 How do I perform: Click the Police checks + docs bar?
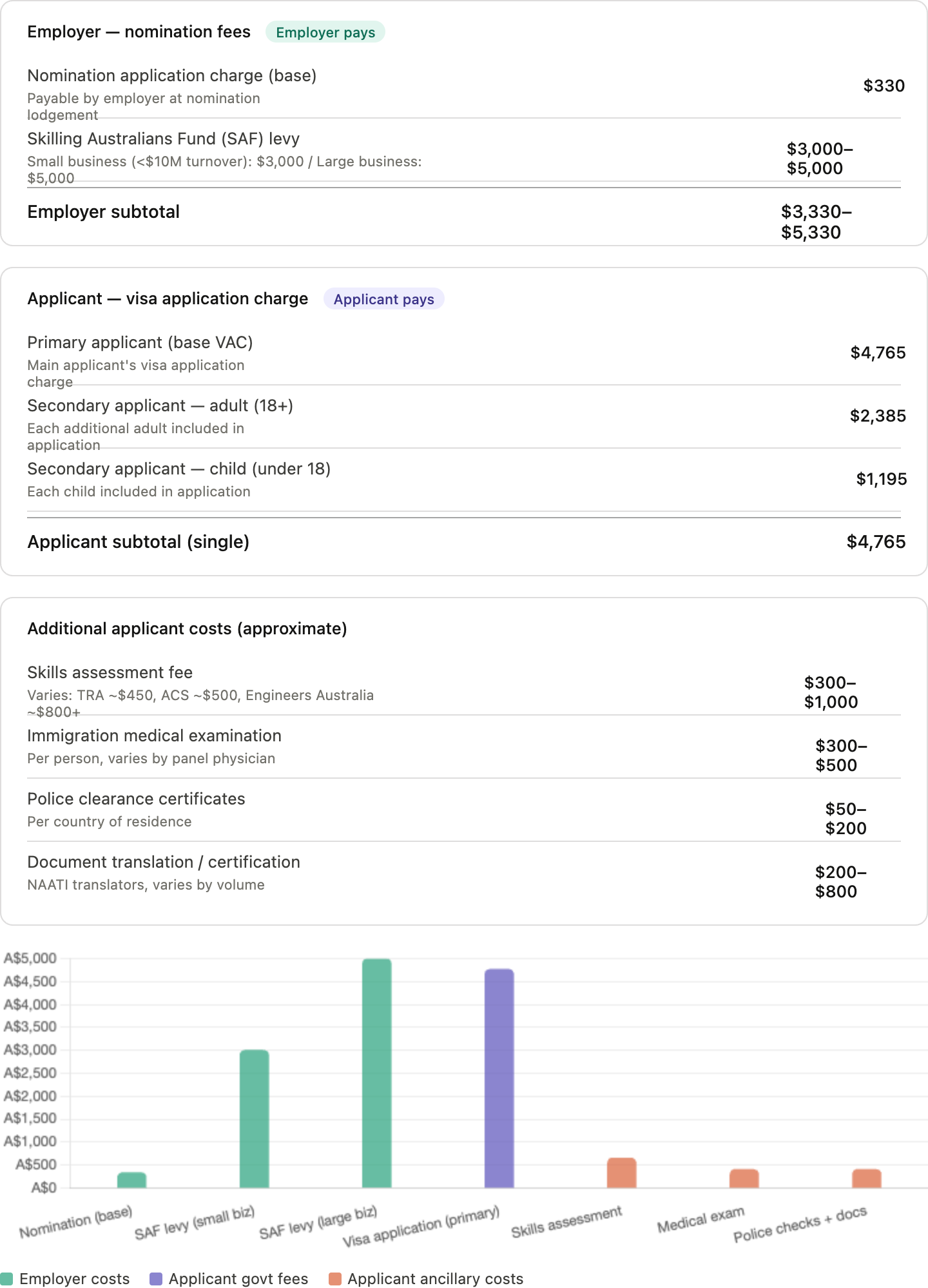coord(867,1178)
